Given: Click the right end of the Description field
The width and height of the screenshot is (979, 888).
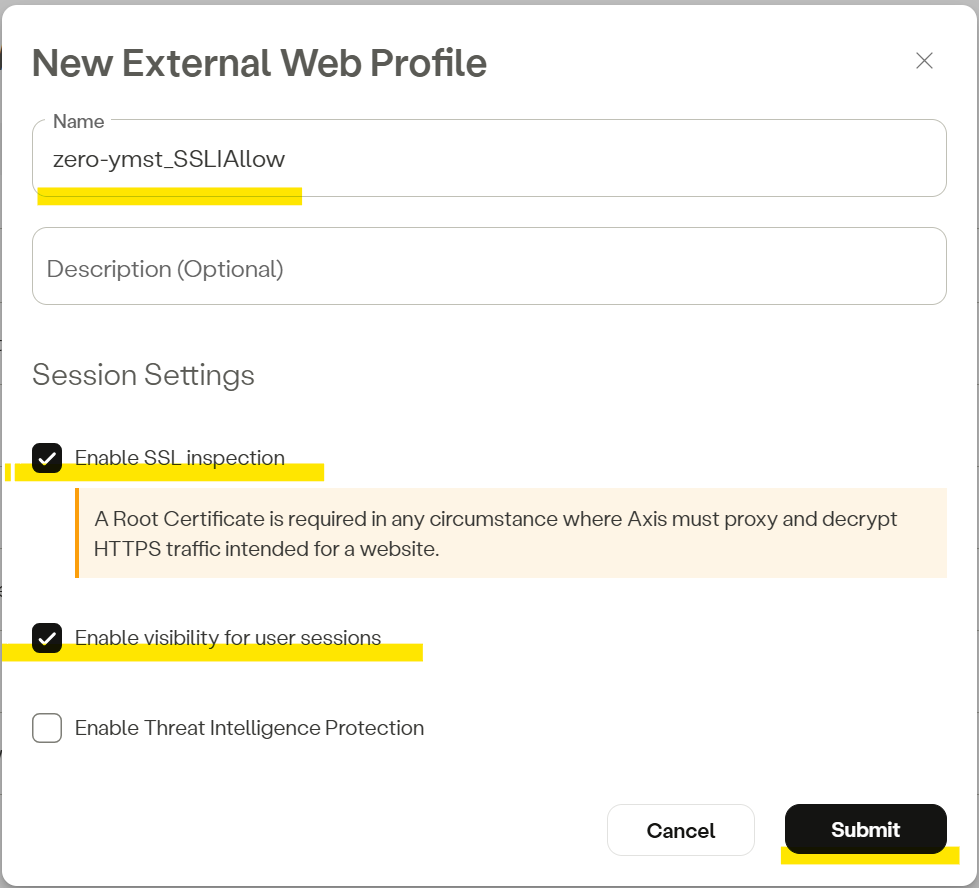Looking at the screenshot, I should tap(900, 268).
